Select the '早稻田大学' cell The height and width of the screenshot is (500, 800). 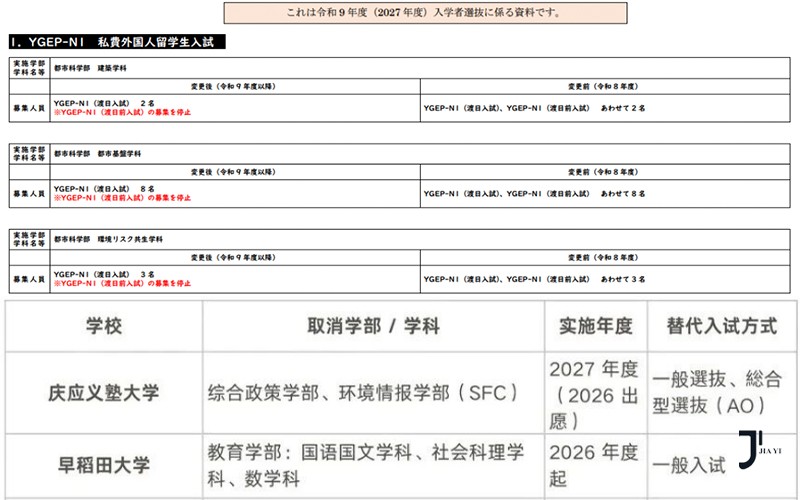[104, 465]
